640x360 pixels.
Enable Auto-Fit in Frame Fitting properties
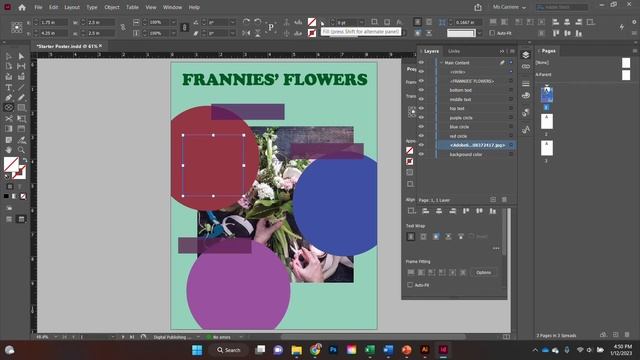410,285
